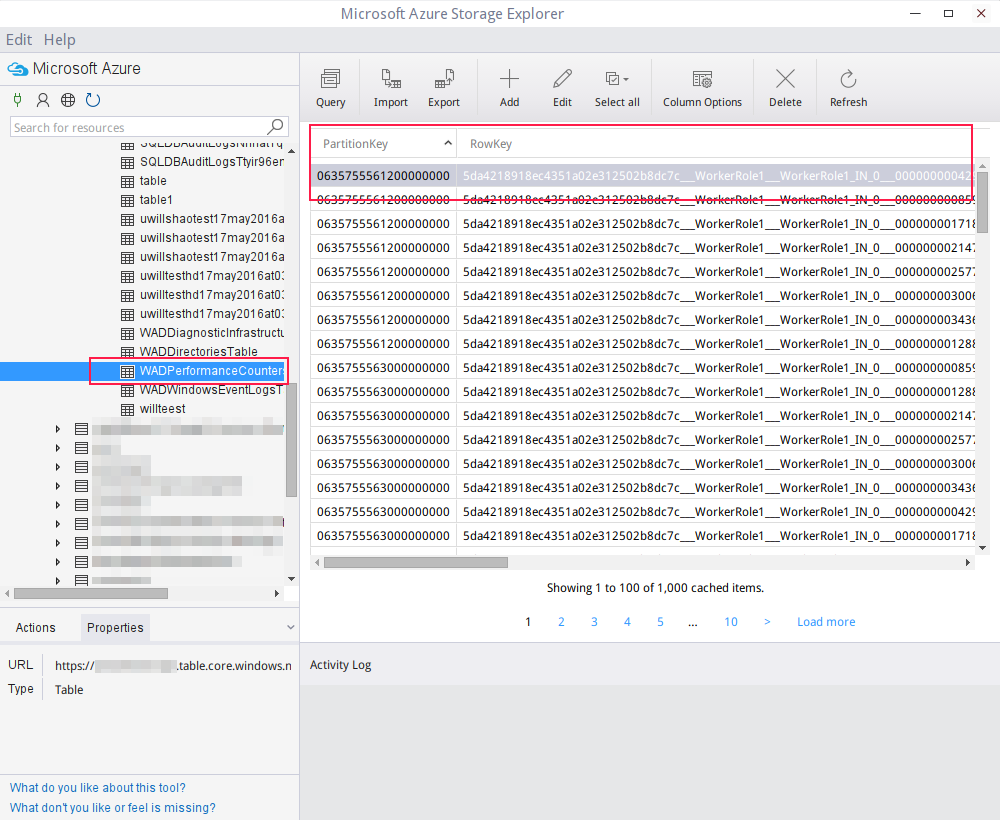Click the search magnifier icon
1000x820 pixels.
[x=275, y=126]
